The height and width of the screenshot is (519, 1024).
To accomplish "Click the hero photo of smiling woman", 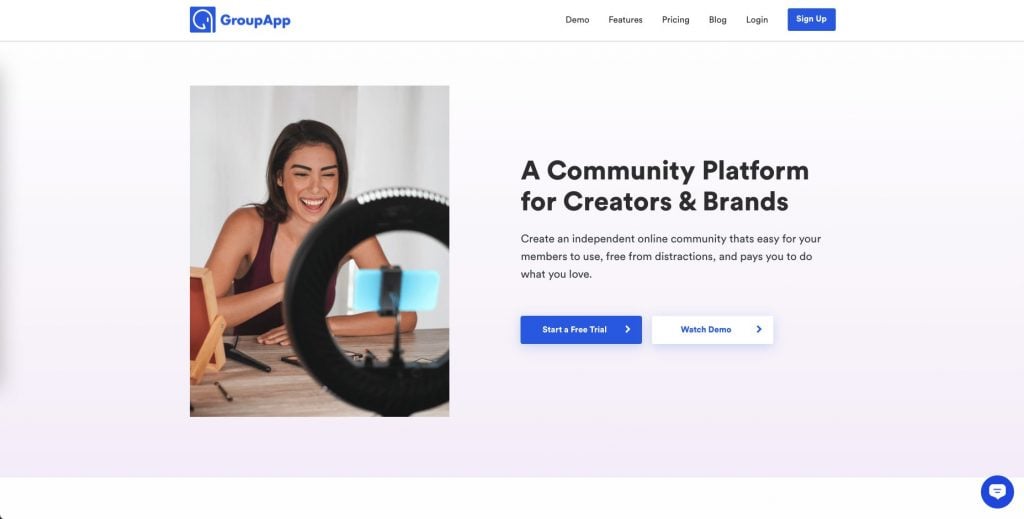I will [319, 251].
